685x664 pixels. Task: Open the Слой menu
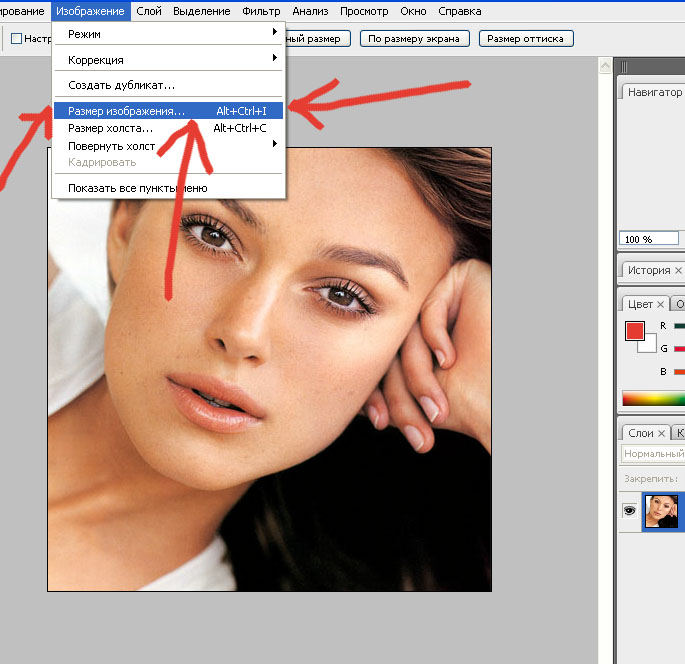pyautogui.click(x=149, y=11)
